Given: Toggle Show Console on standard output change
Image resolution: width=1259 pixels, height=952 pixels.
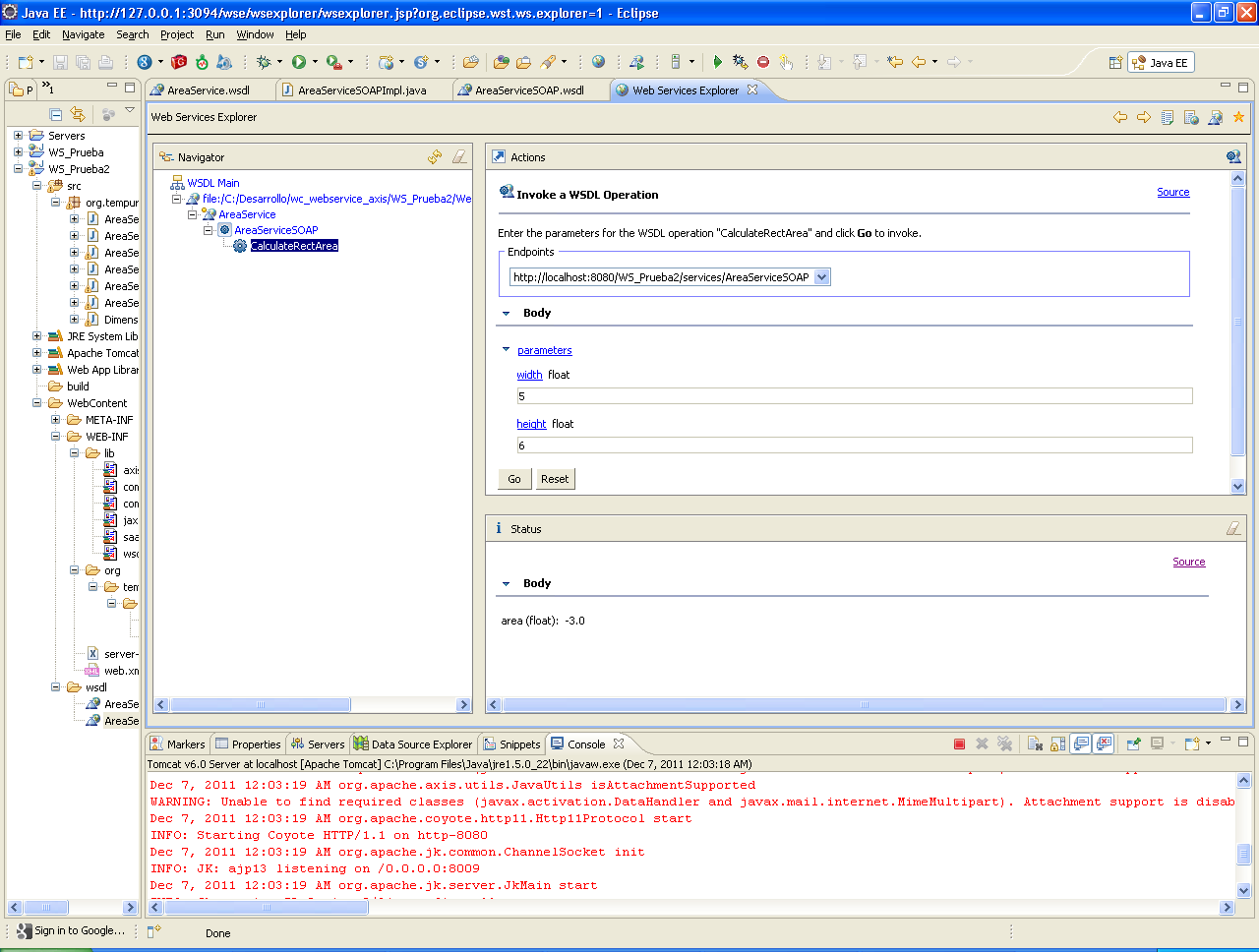Looking at the screenshot, I should tap(1081, 744).
